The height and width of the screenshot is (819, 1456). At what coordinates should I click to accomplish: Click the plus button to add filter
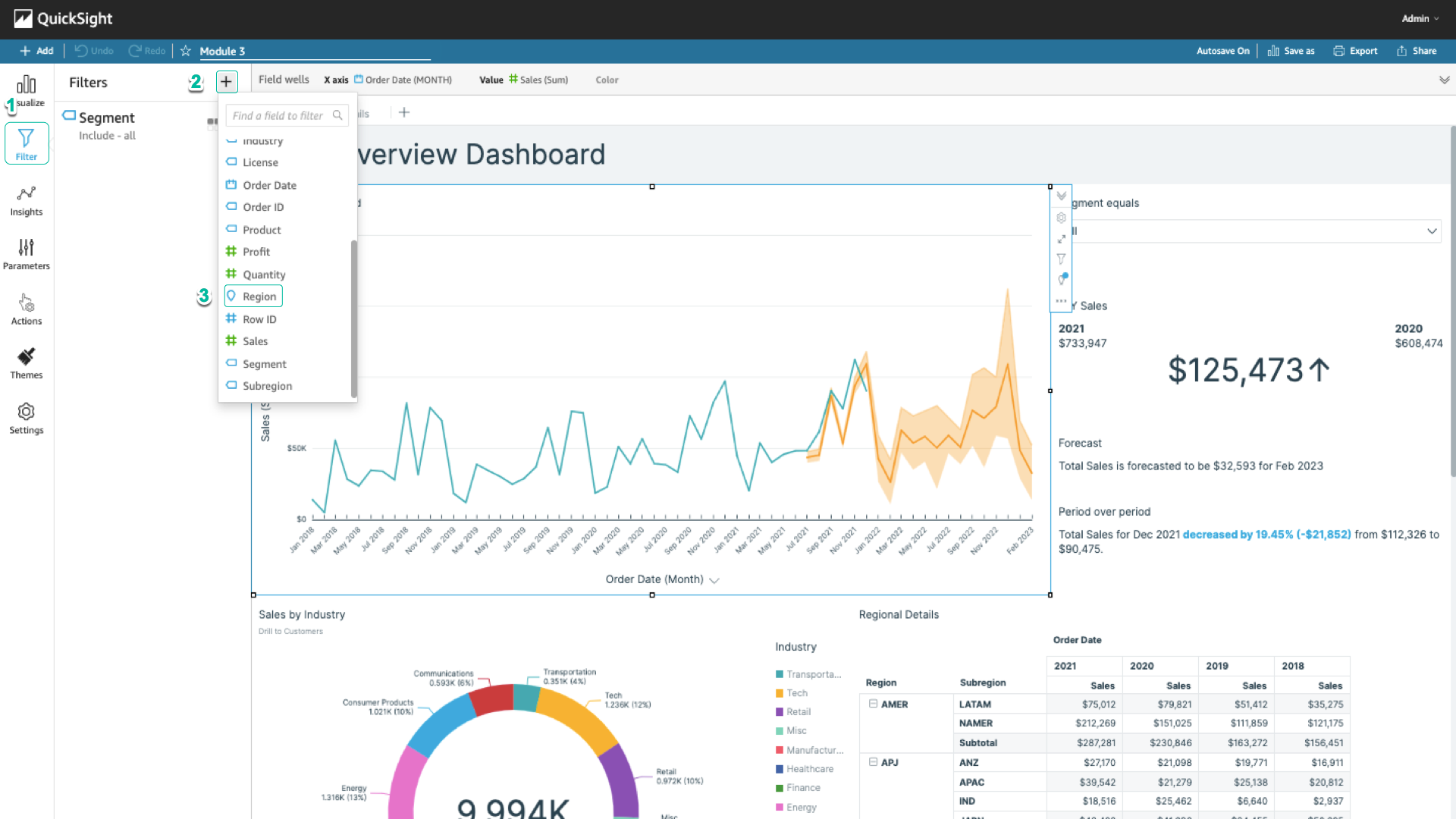click(x=226, y=82)
